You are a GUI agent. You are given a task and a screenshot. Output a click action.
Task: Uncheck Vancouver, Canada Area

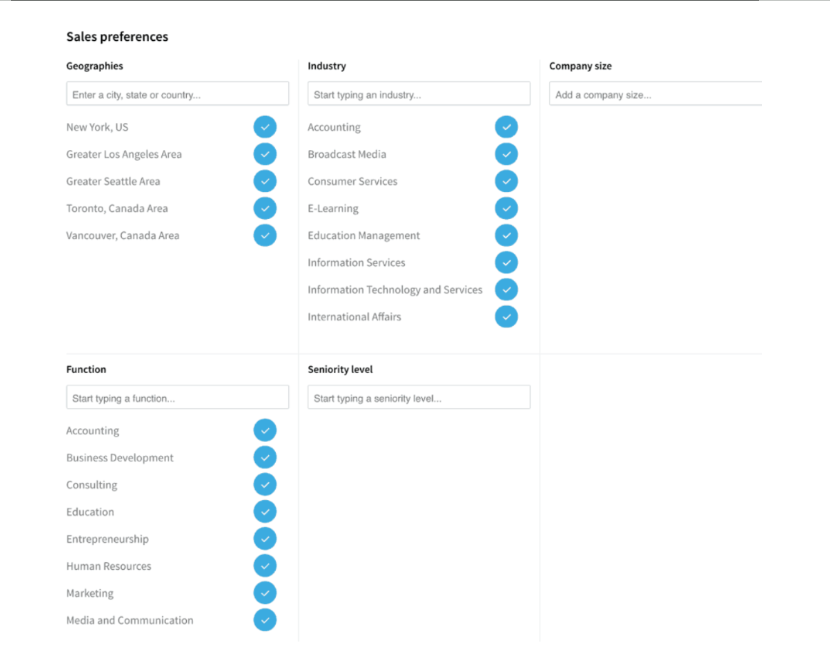coord(265,236)
